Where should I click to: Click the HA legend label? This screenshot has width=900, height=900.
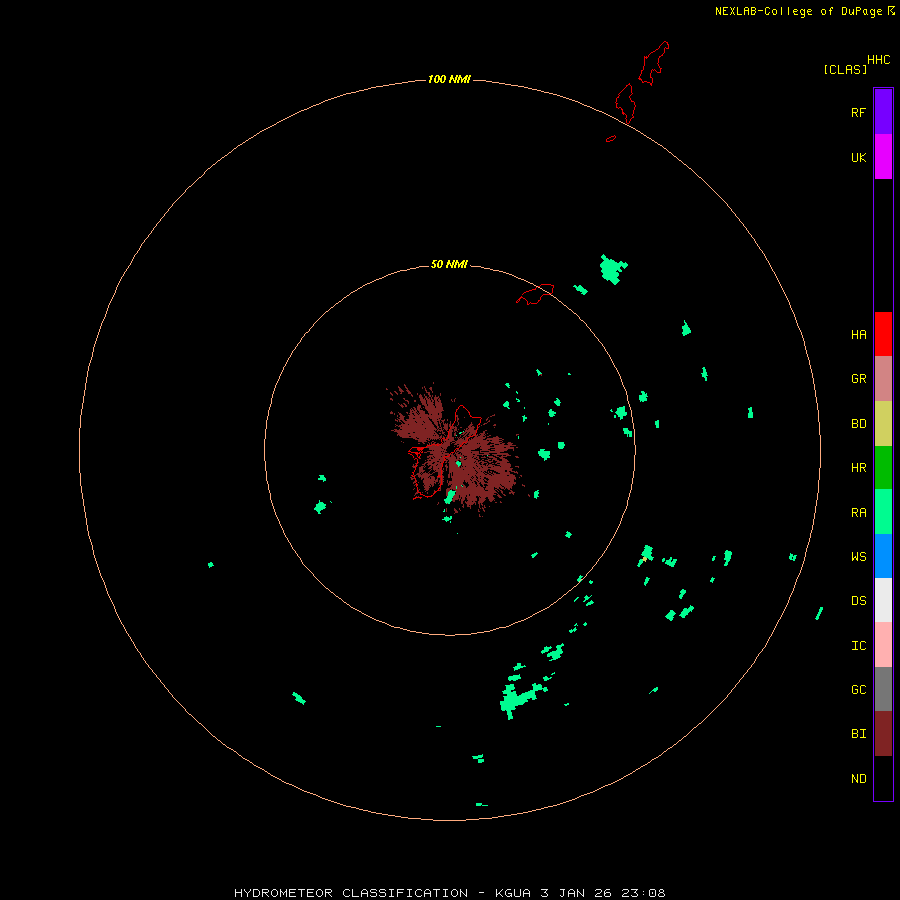coord(858,335)
